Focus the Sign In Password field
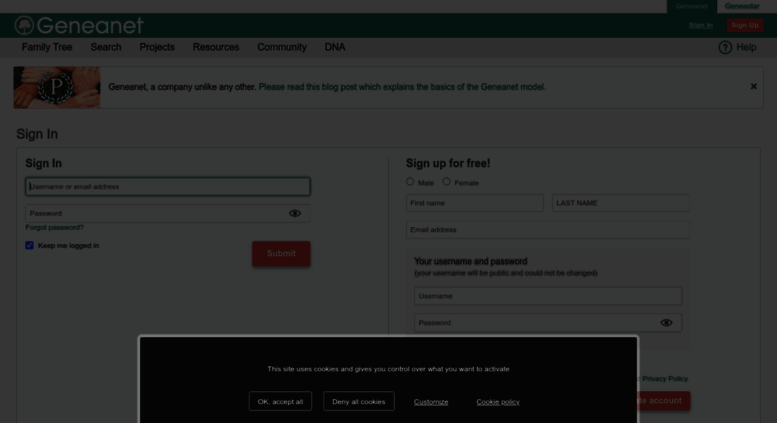Viewport: 777px width, 423px height. (x=168, y=213)
